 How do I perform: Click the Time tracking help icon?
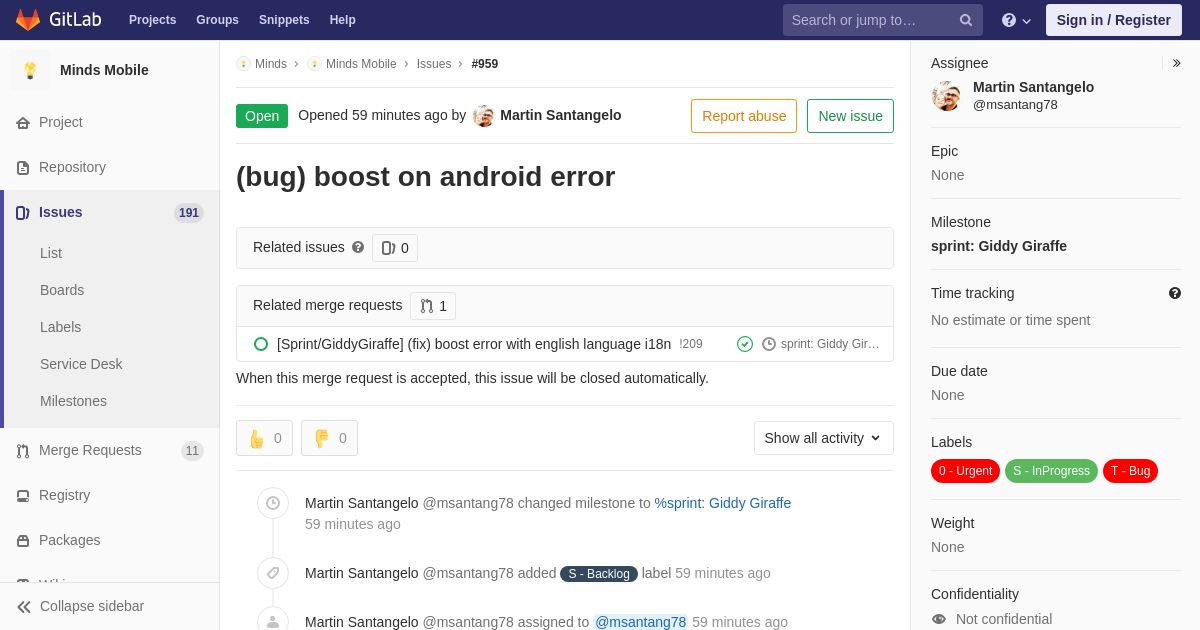pos(1175,293)
